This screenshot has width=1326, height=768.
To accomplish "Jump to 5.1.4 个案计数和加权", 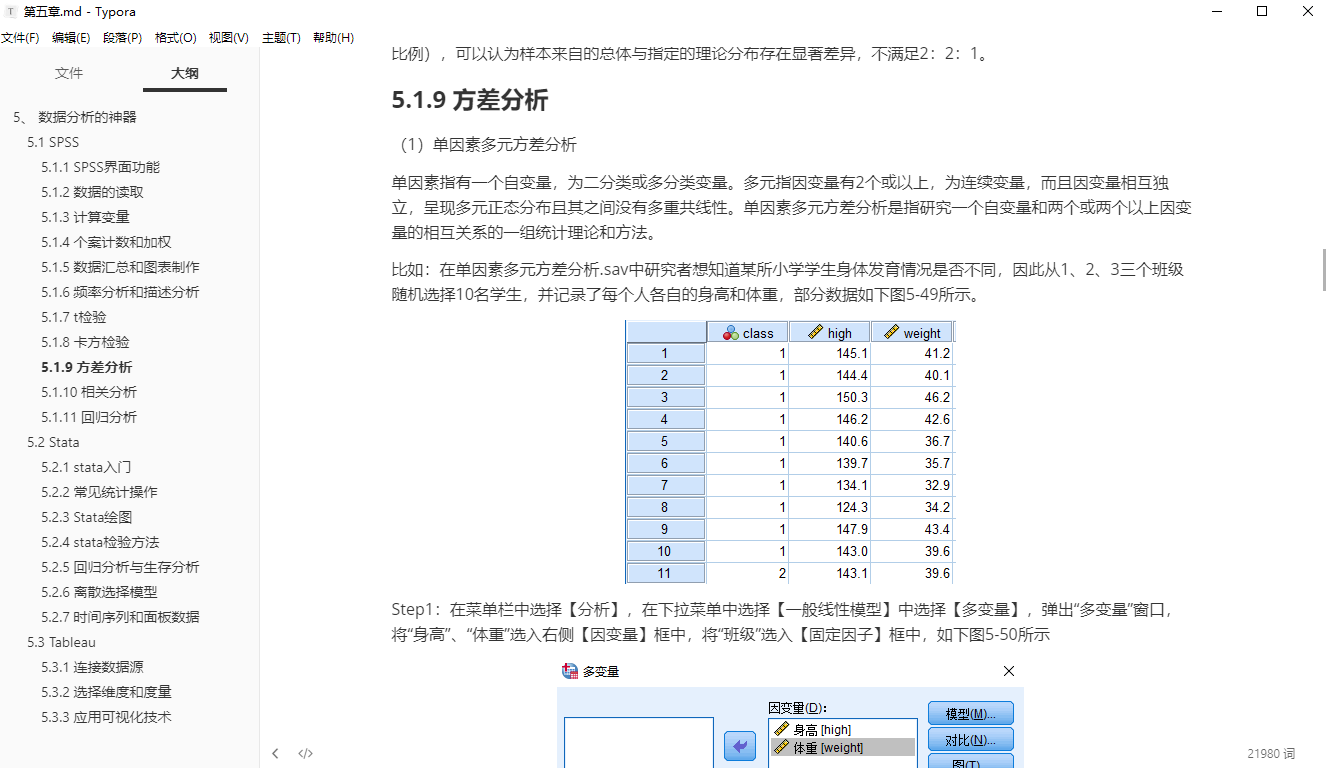I will click(x=107, y=242).
